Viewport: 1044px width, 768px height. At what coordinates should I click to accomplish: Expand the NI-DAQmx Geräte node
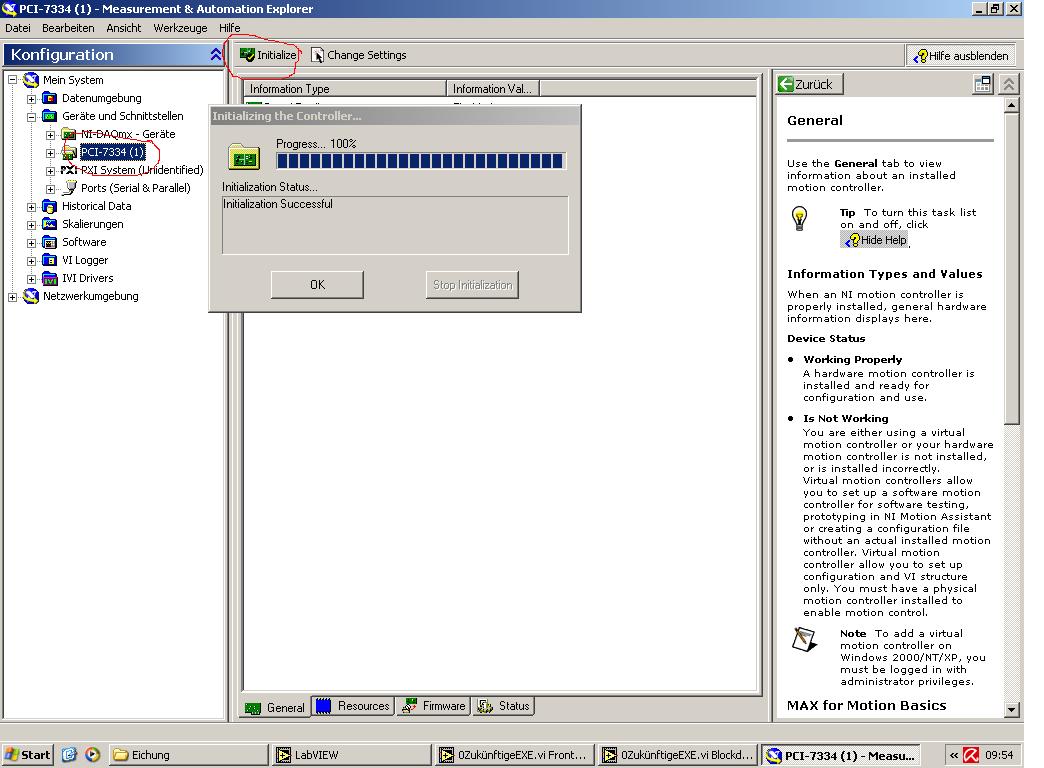pyautogui.click(x=51, y=135)
